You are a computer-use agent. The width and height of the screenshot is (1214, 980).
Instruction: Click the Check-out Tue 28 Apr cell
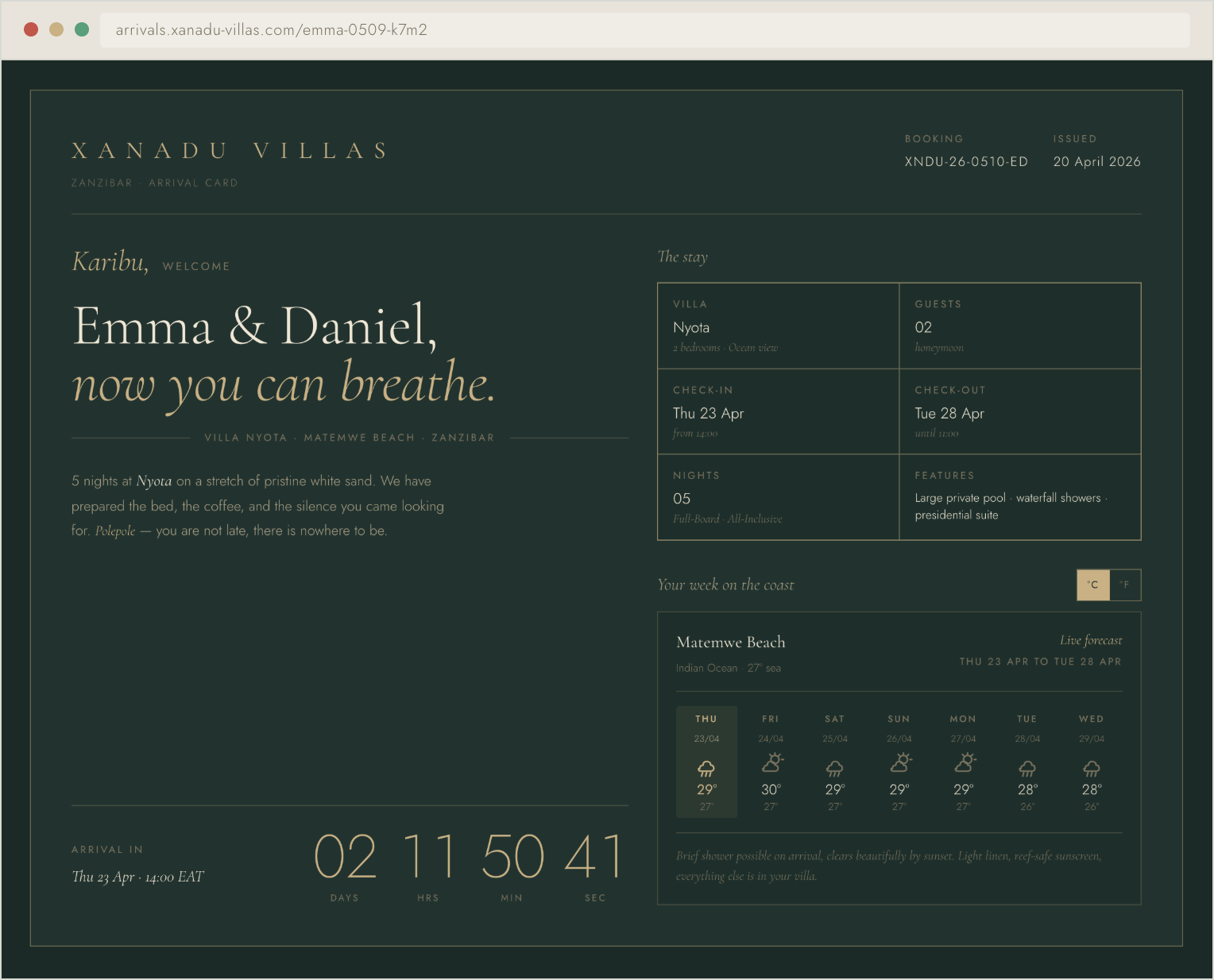click(x=1019, y=412)
